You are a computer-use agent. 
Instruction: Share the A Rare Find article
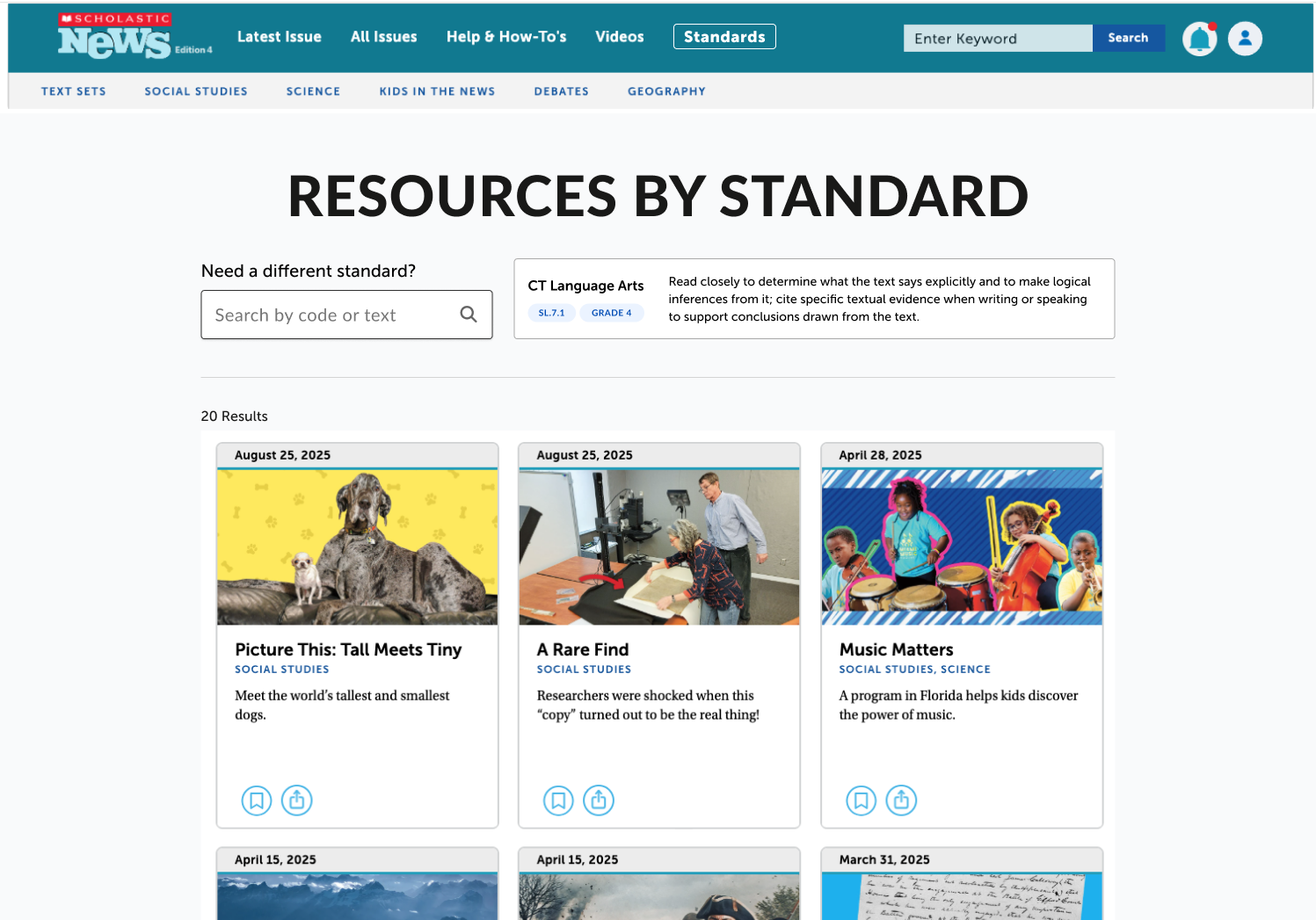point(599,800)
